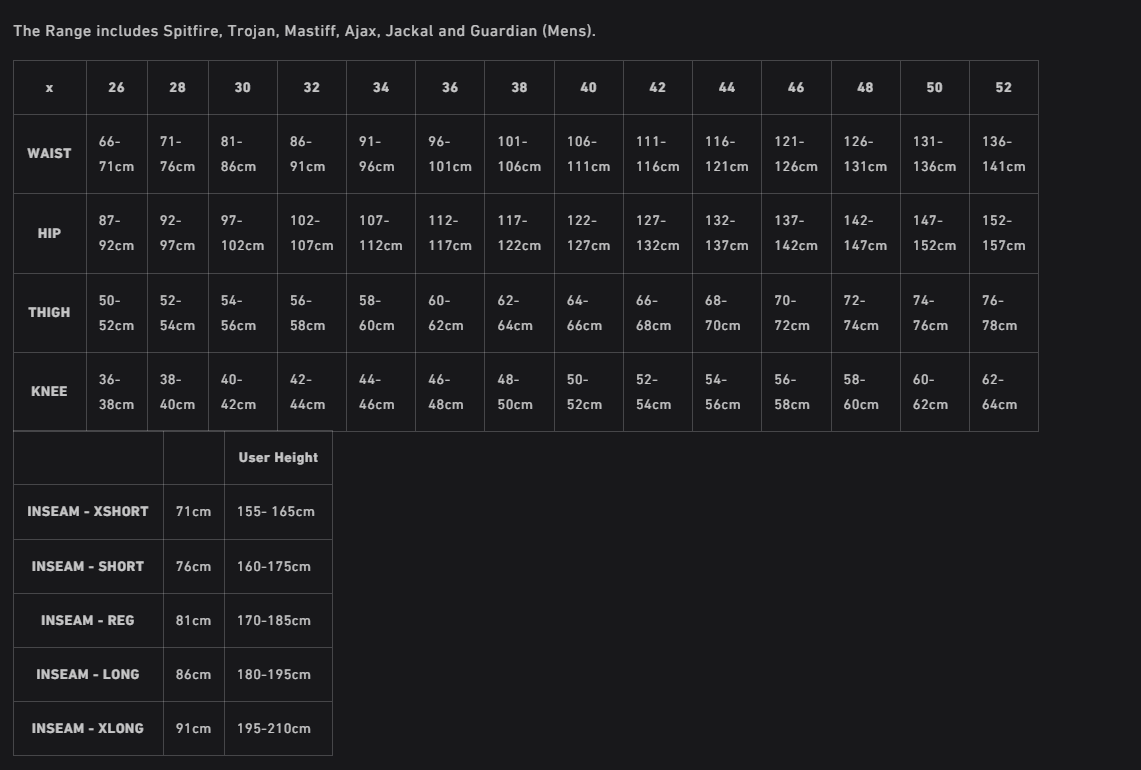Select the size 34 column header
Viewport: 1141px width, 770px height.
(381, 87)
